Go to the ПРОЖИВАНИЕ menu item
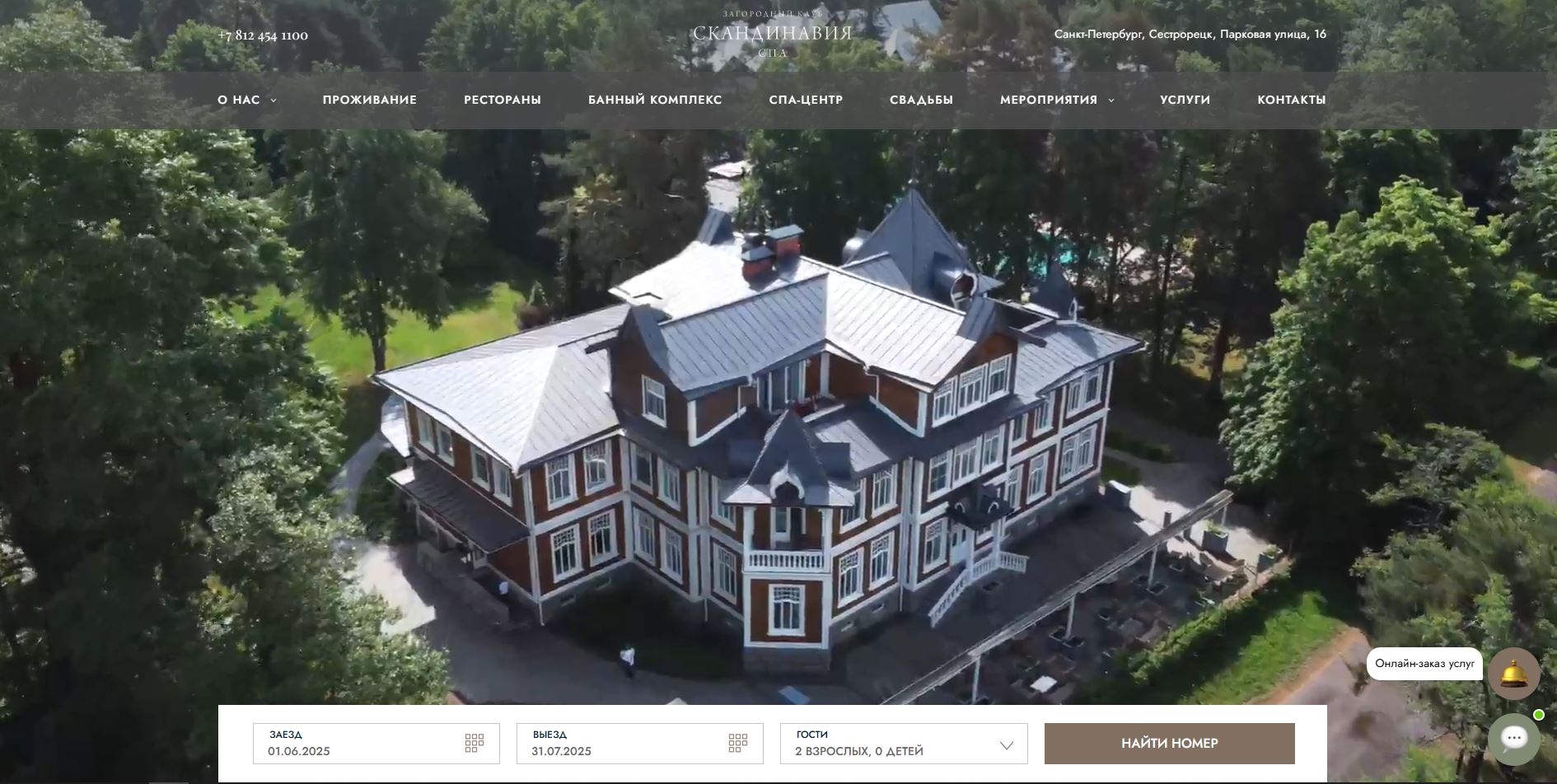Screen dimensions: 1557x784 pyautogui.click(x=370, y=100)
